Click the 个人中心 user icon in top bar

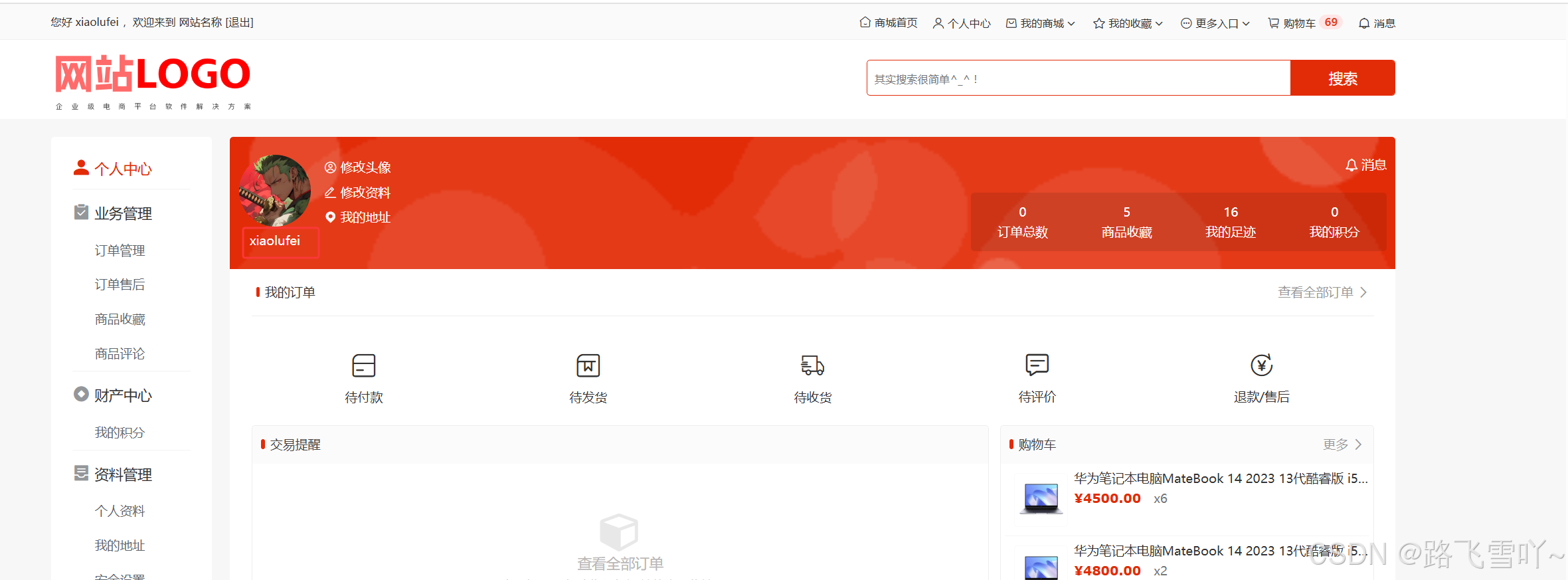coord(938,23)
